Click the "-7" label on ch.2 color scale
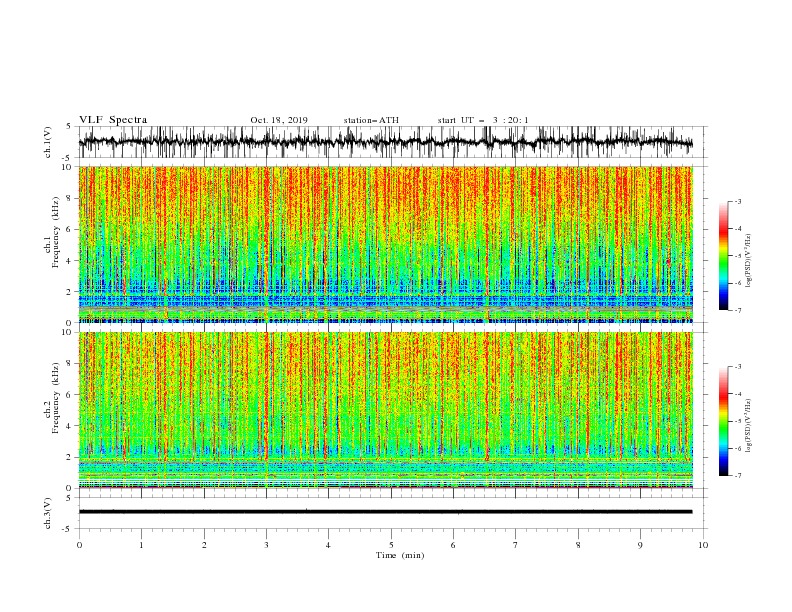 pyautogui.click(x=737, y=475)
